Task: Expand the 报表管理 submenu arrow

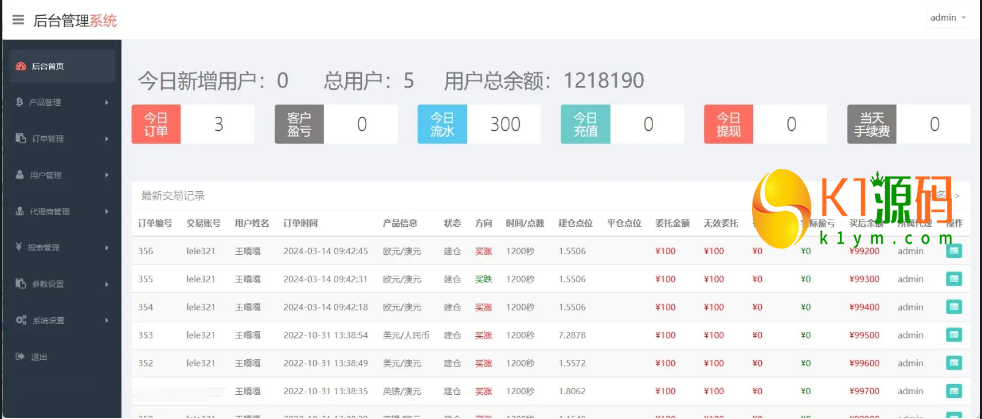Action: [107, 247]
